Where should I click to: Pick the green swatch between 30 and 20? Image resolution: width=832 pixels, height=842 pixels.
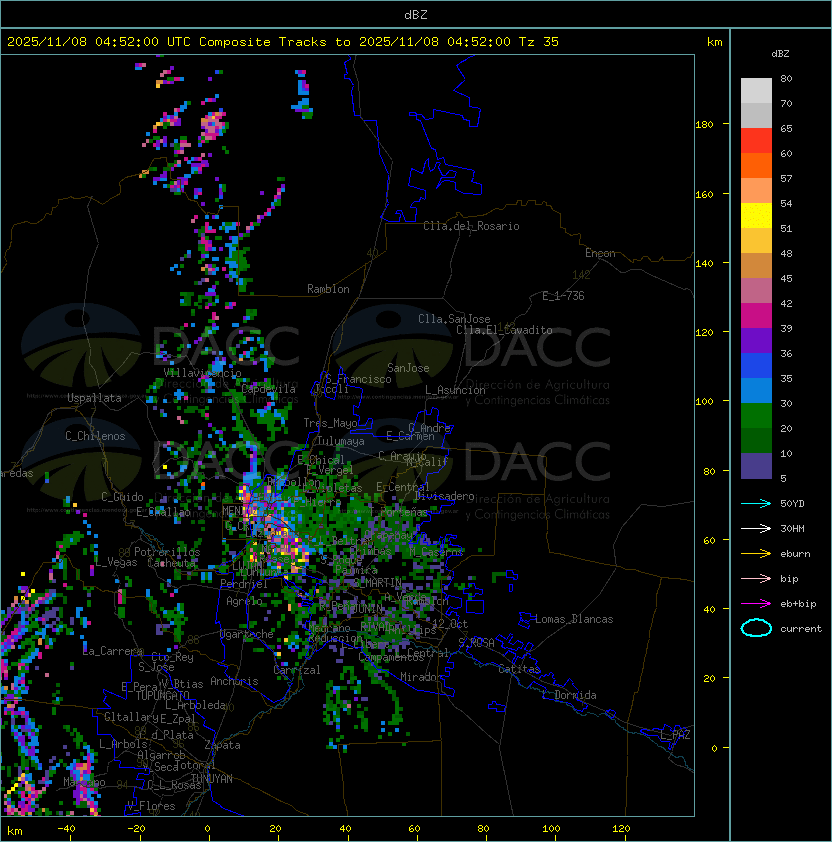coord(756,416)
